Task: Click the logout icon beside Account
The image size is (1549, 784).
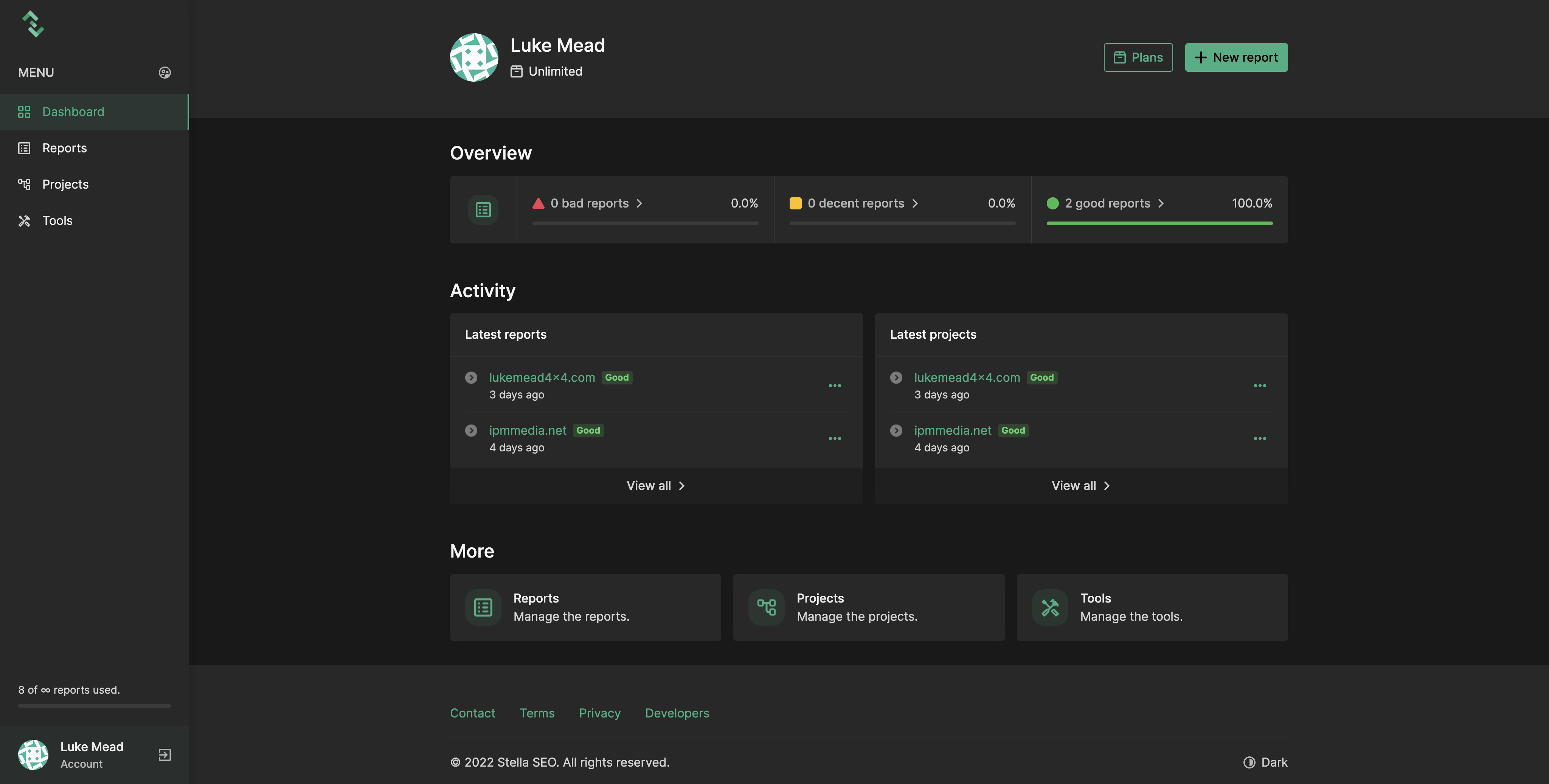Action: pos(165,755)
